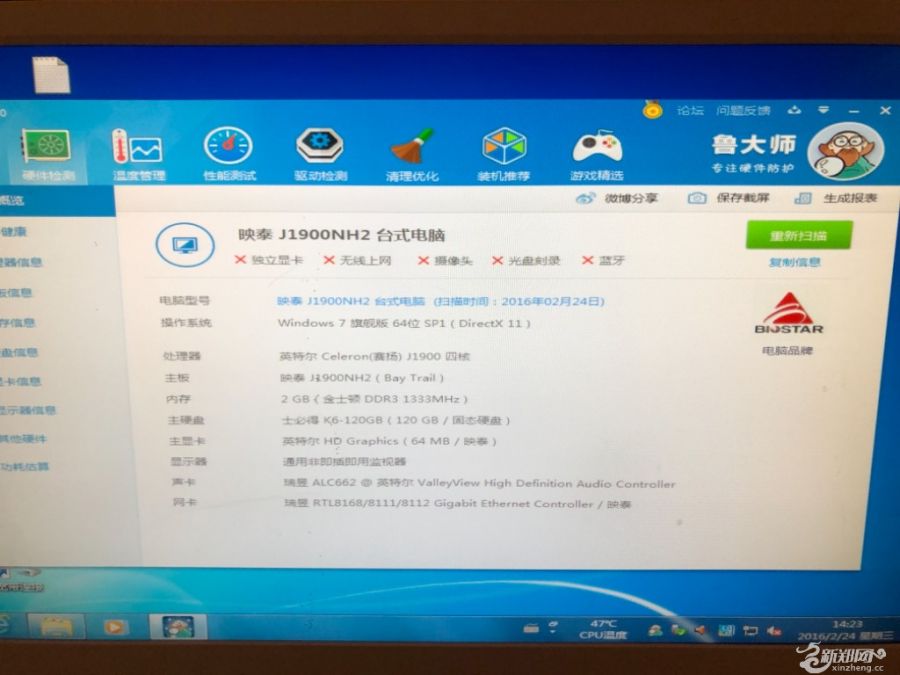Viewport: 900px width, 675px height.
Task: Click the 独立显卡 feature status item
Action: click(x=269, y=260)
